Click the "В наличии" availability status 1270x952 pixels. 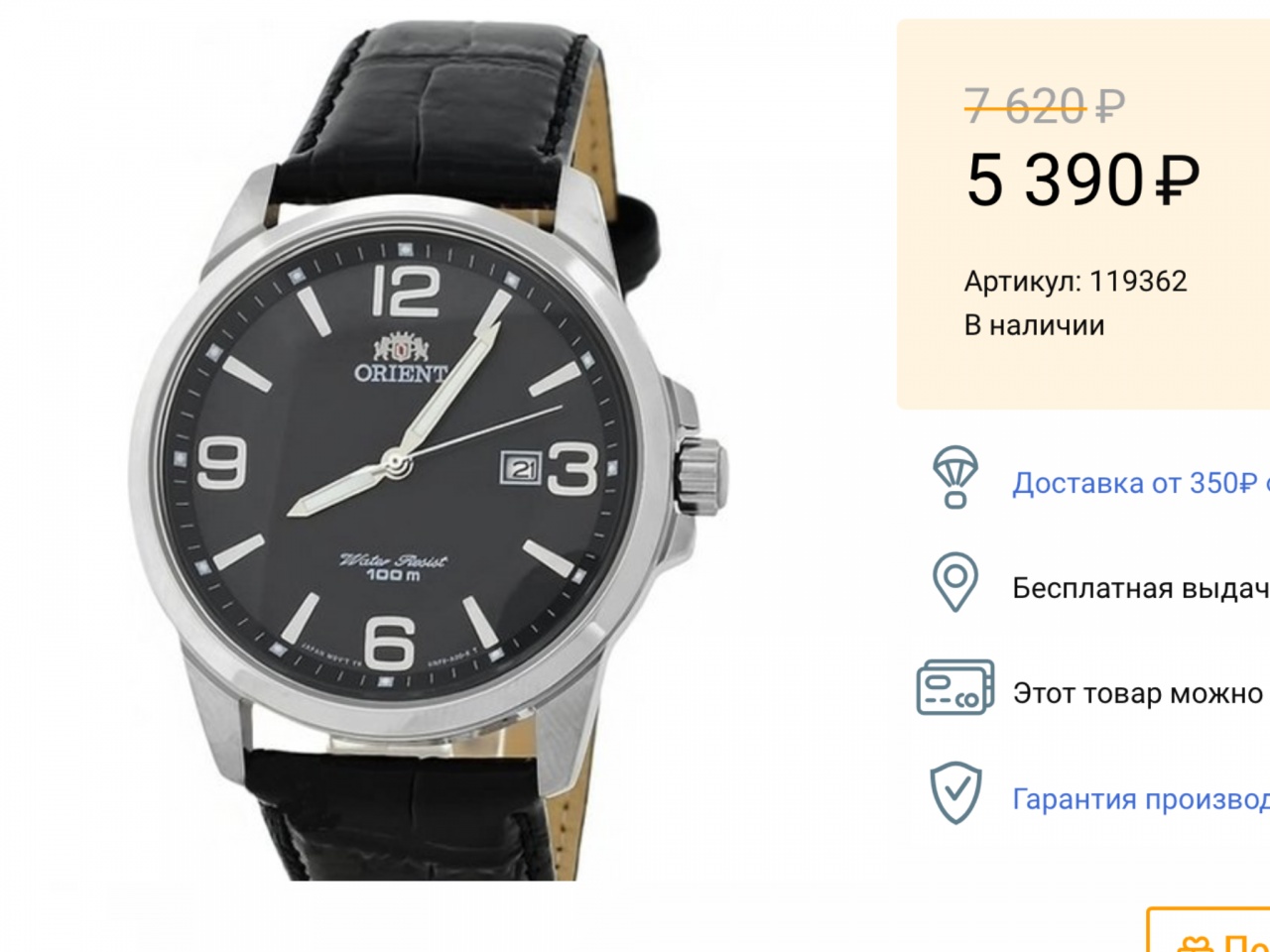[x=1034, y=325]
